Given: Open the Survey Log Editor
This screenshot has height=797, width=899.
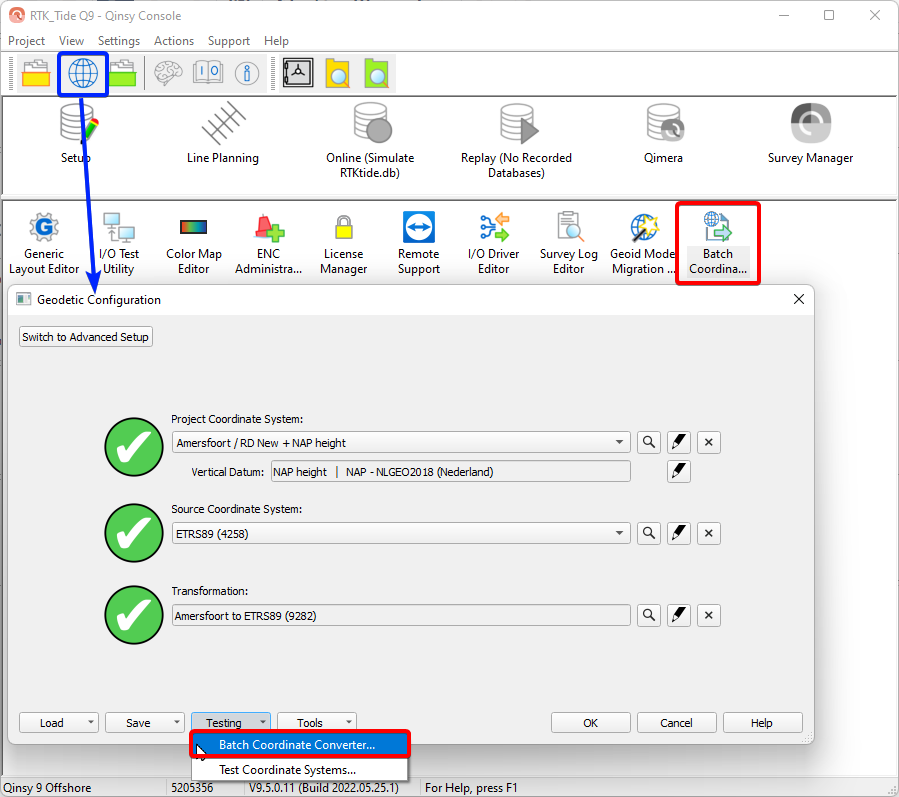Looking at the screenshot, I should coord(568,240).
